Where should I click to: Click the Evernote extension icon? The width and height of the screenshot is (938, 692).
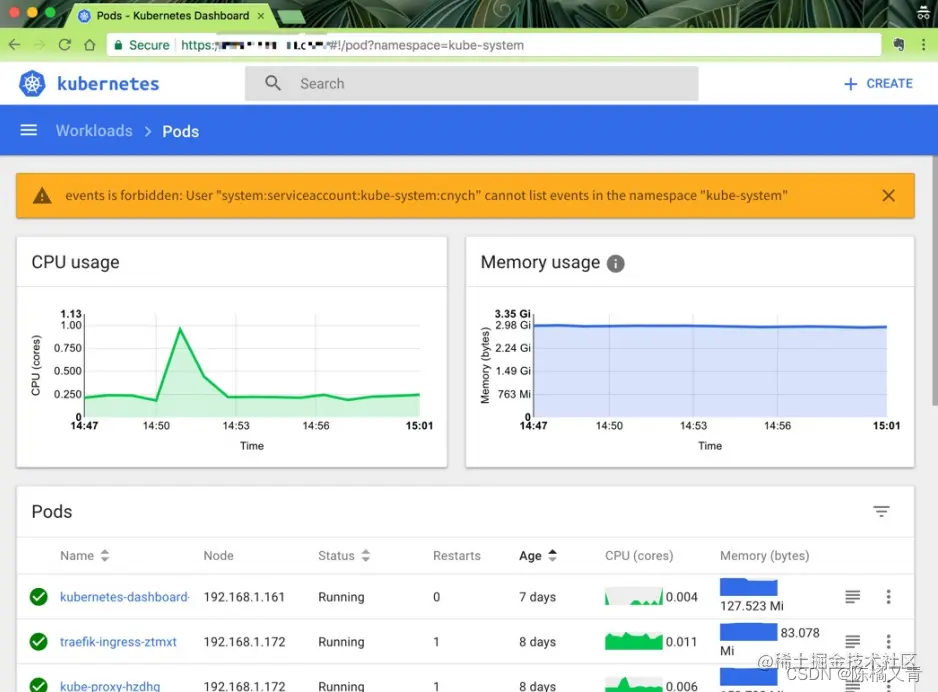tap(899, 45)
